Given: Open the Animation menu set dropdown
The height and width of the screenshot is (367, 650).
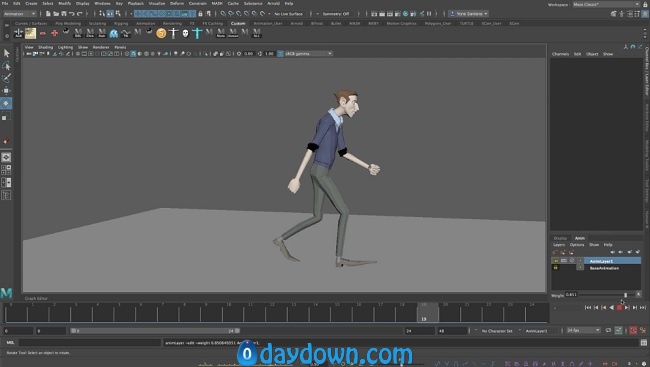Looking at the screenshot, I should [19, 14].
